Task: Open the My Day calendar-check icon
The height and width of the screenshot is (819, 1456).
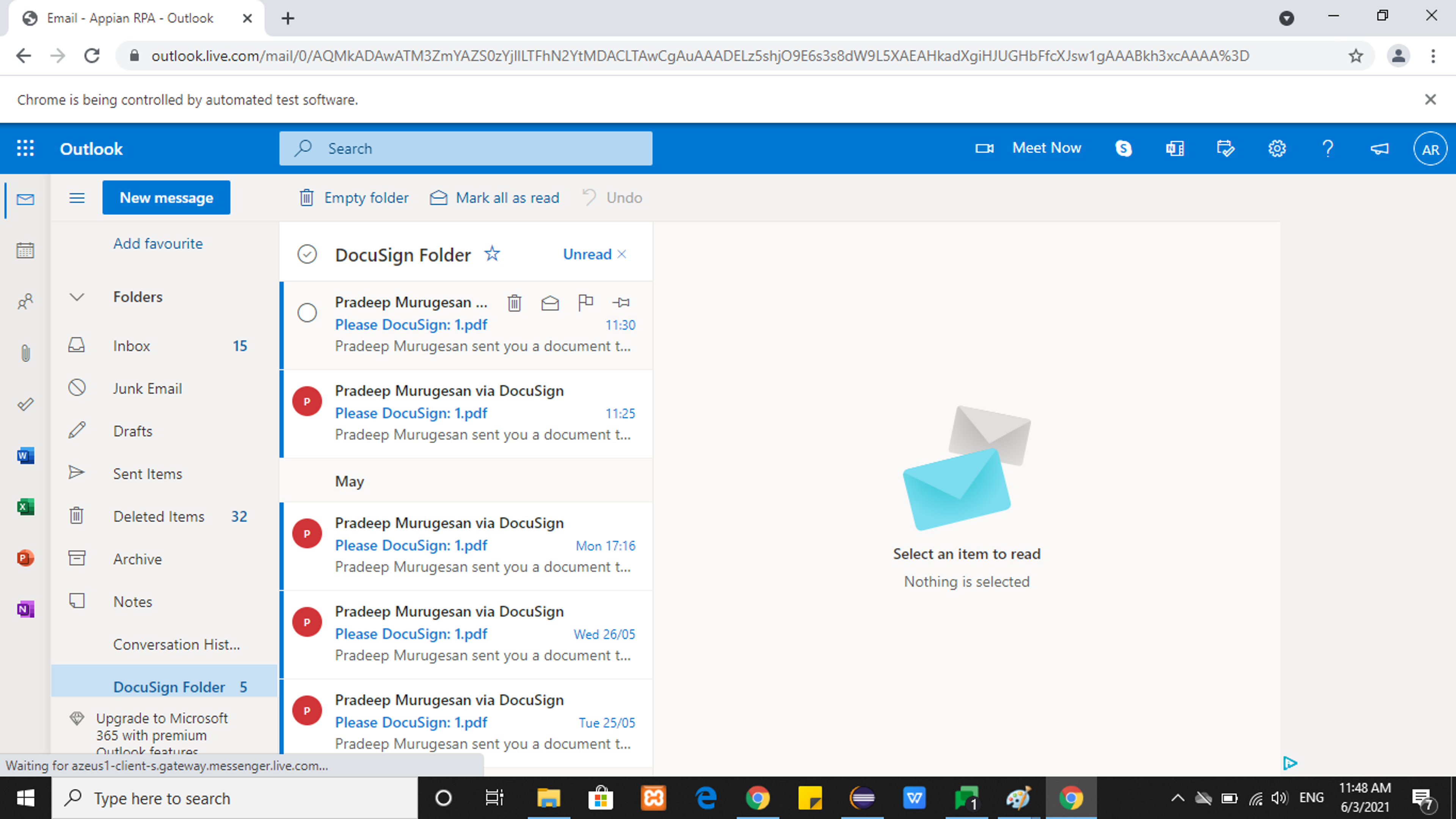Action: (x=1225, y=148)
